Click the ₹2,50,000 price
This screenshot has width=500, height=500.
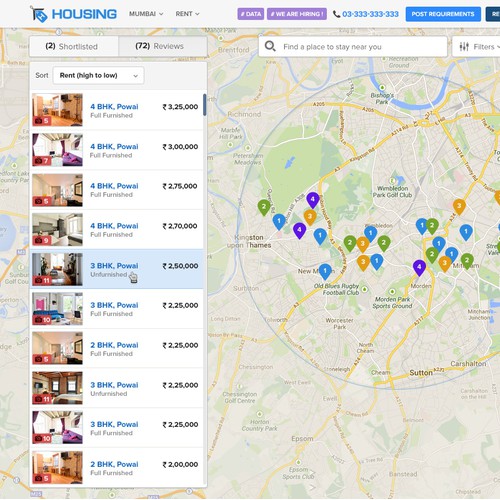click(180, 266)
